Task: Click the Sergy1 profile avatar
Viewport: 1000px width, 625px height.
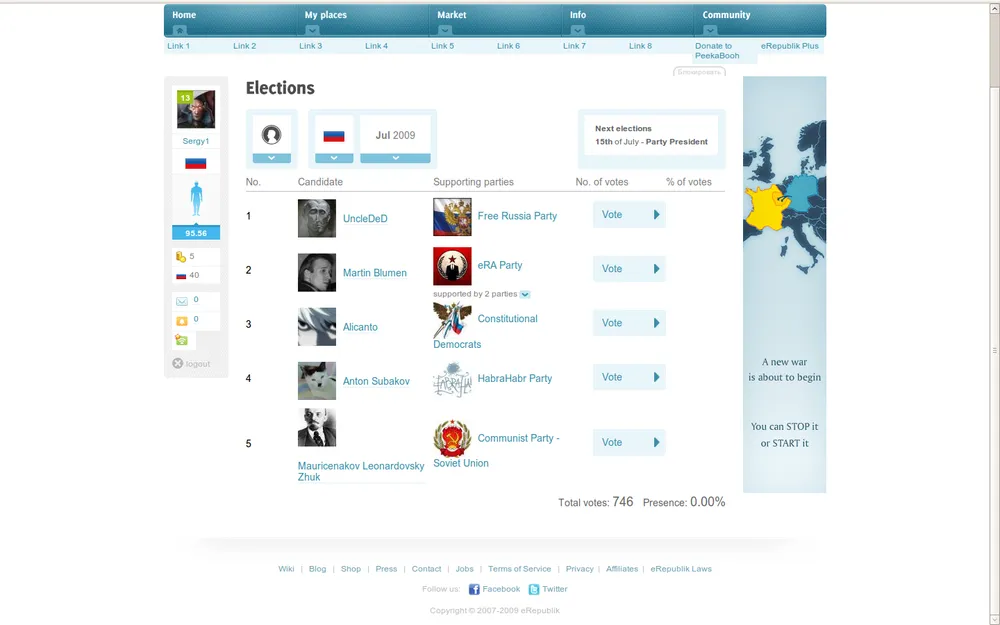Action: 196,110
